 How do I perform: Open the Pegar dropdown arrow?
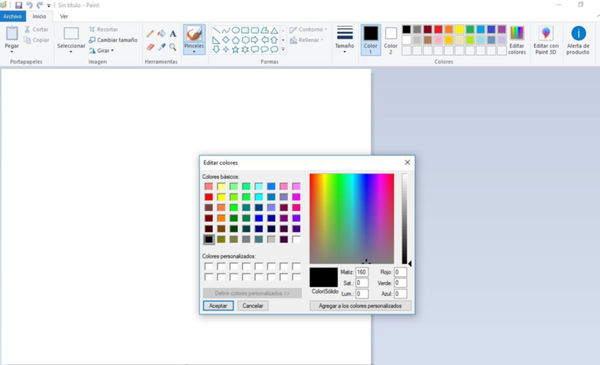tap(12, 52)
